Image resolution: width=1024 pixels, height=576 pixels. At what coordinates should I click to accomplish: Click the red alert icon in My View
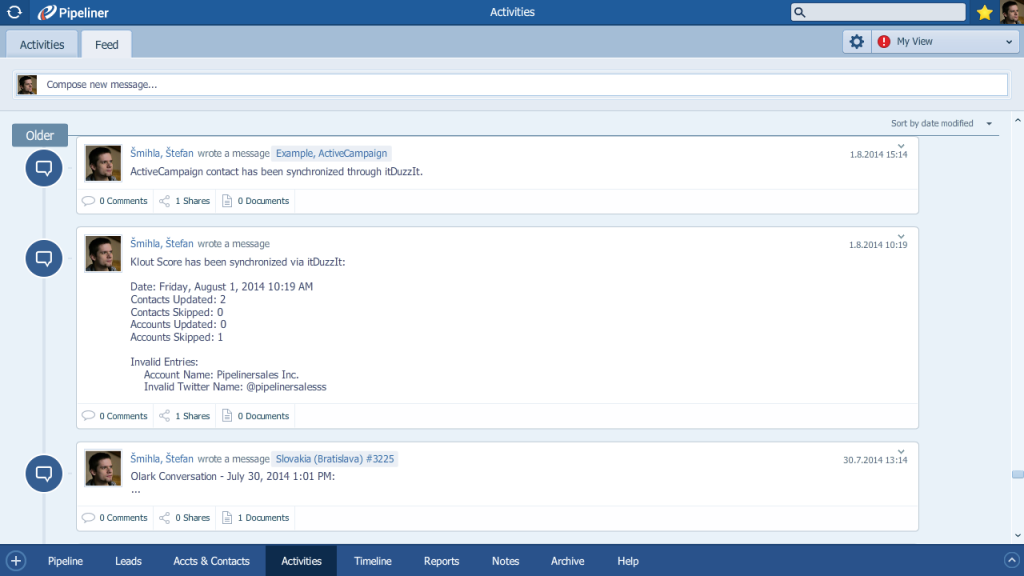[884, 42]
